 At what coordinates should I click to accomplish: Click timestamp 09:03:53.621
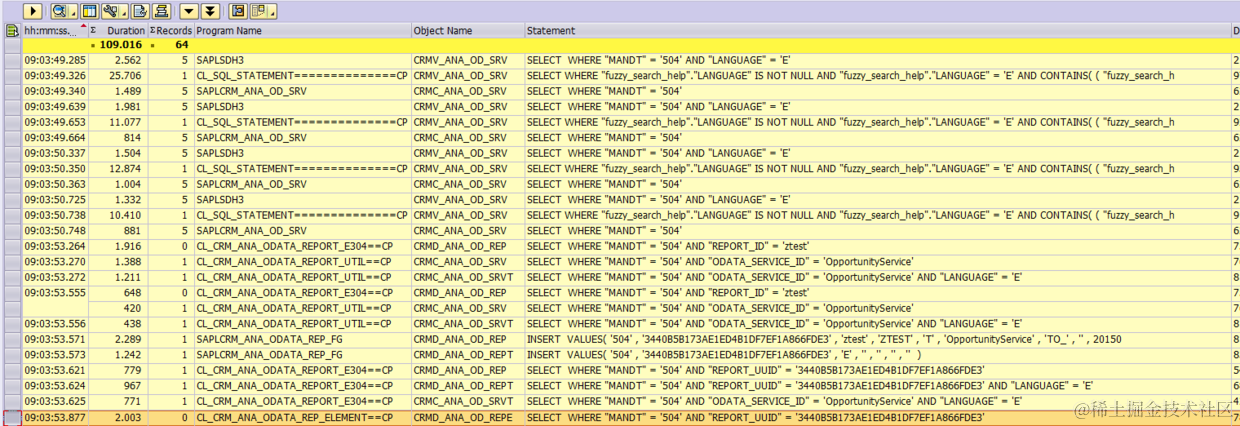(x=55, y=370)
